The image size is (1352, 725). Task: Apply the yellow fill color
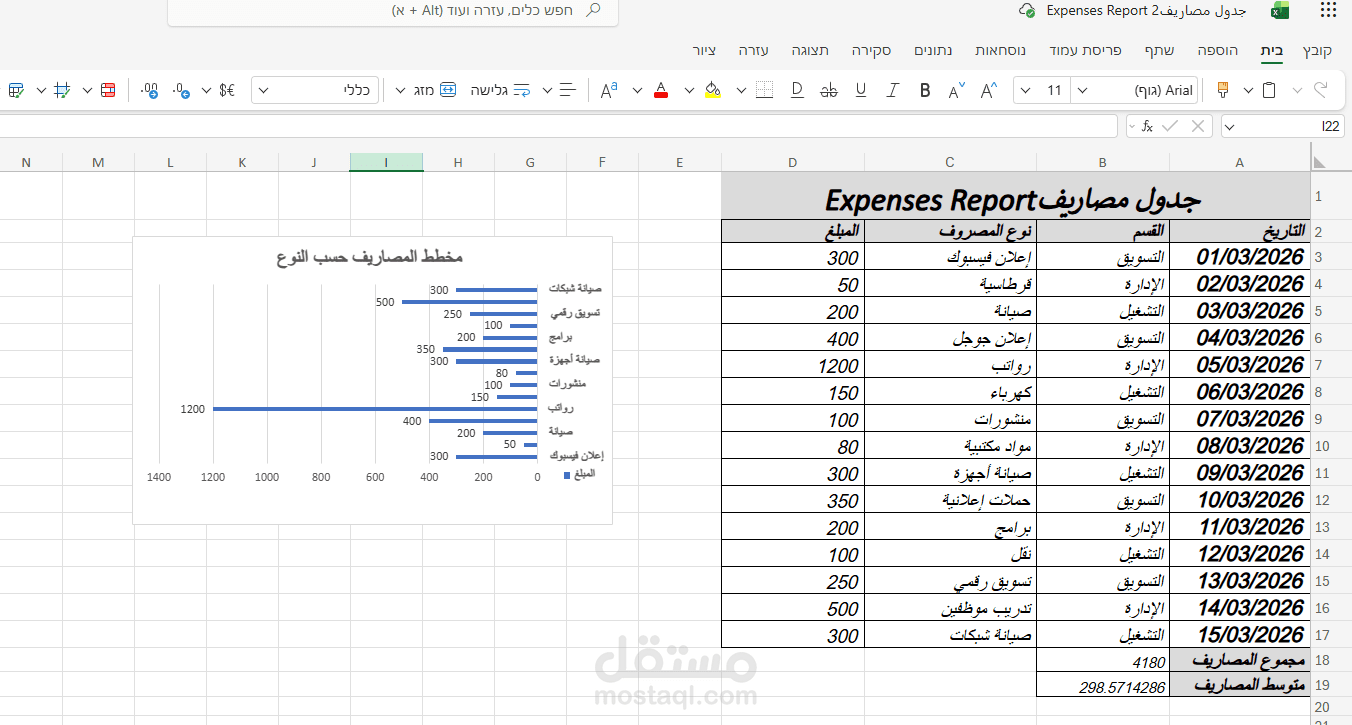pyautogui.click(x=712, y=90)
